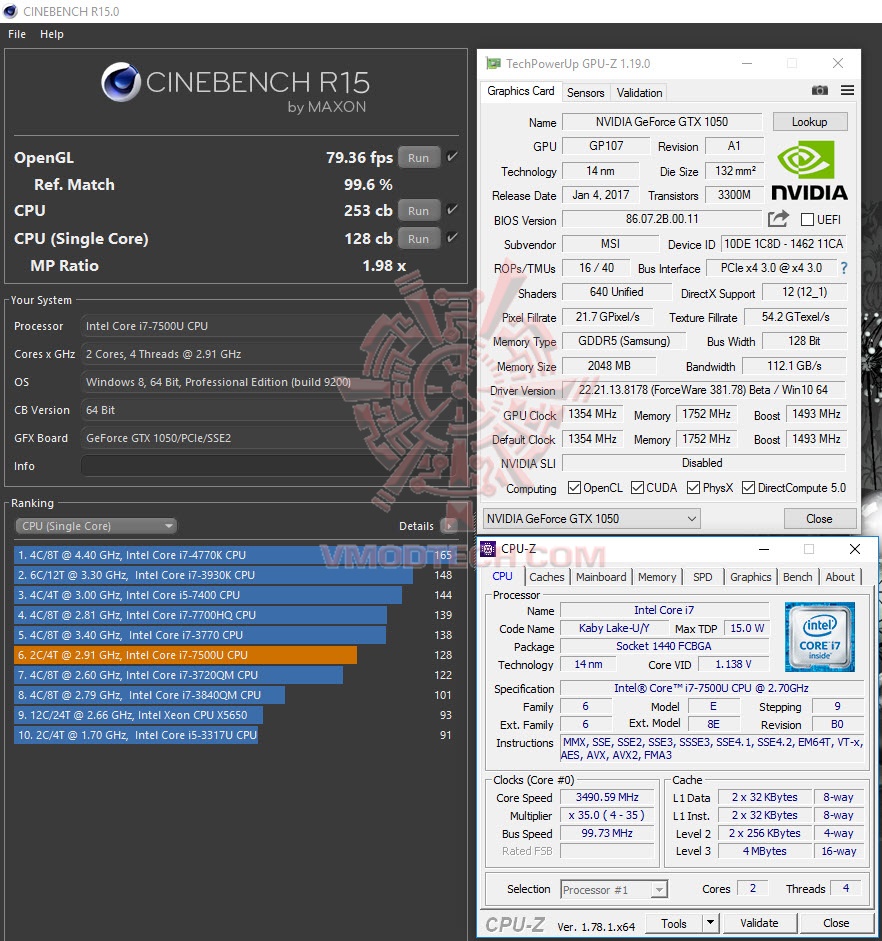
Task: Select the CPU tab in CPU-Z
Action: [x=502, y=576]
